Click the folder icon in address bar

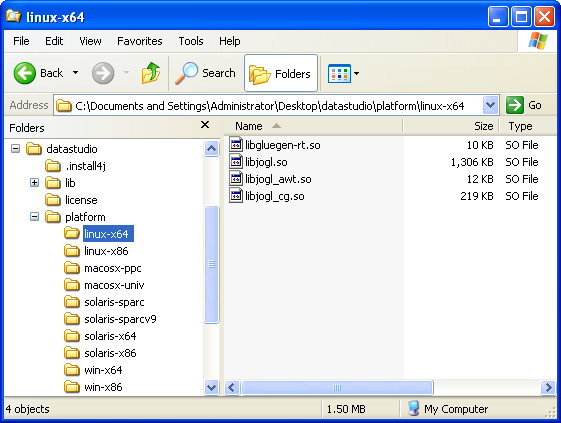(x=64, y=106)
